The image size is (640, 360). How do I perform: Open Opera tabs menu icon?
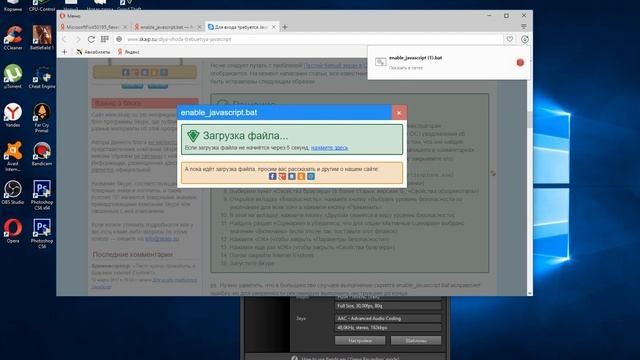point(524,27)
